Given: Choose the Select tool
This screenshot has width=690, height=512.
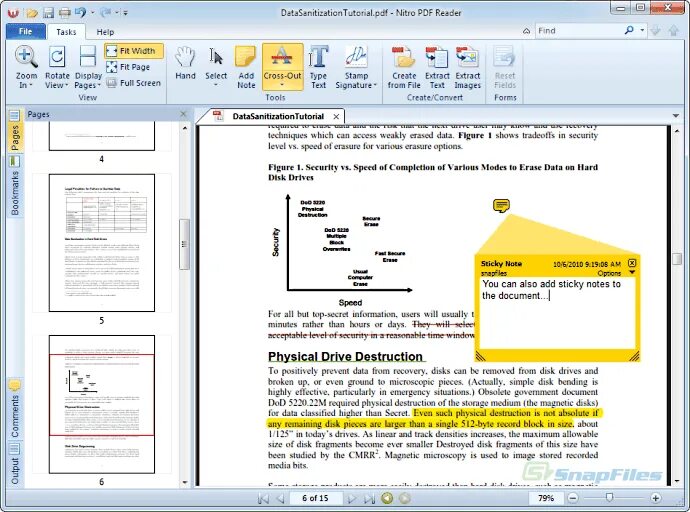Looking at the screenshot, I should click(216, 66).
